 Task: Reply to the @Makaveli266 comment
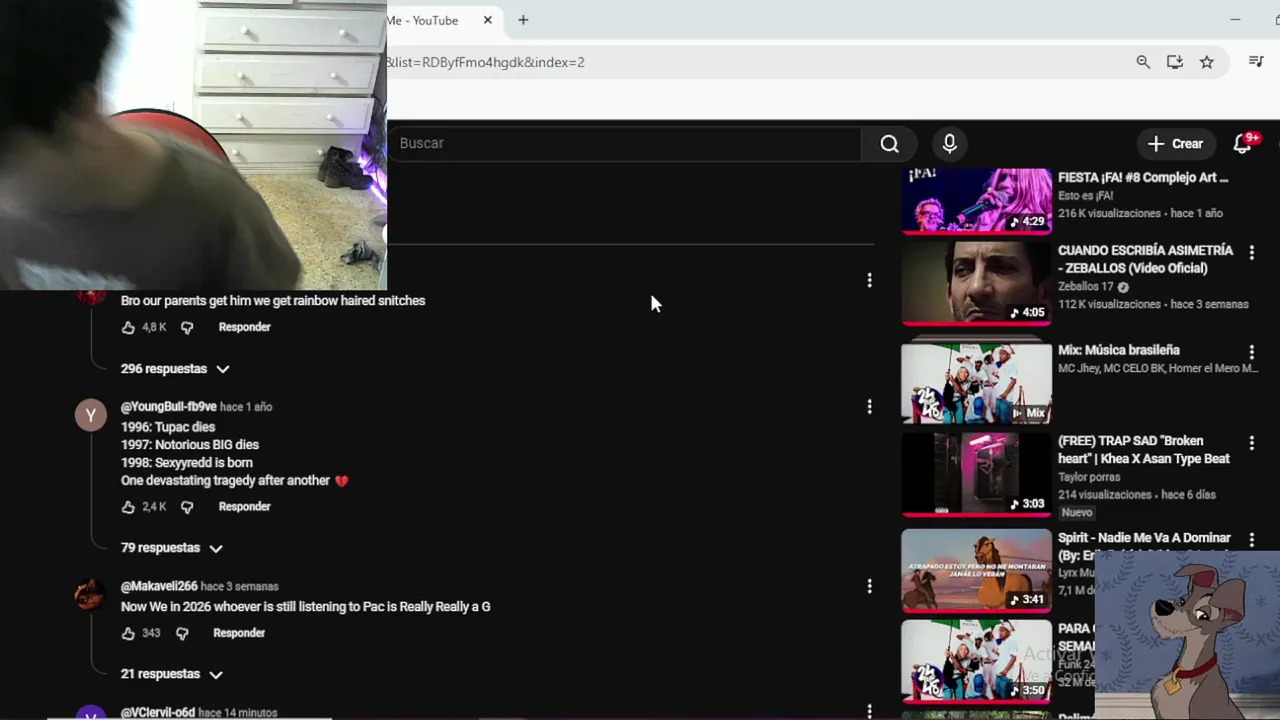point(239,633)
